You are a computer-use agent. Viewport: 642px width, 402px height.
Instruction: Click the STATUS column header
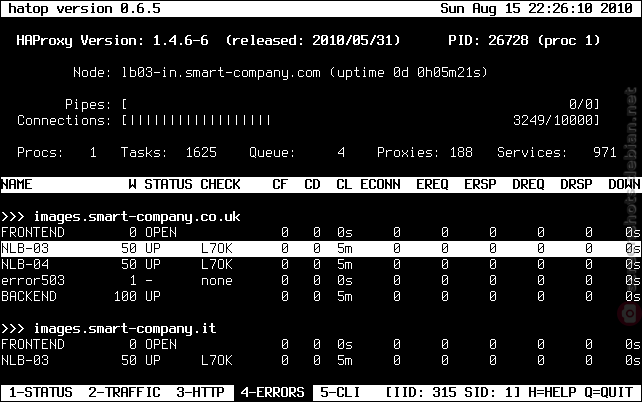(168, 184)
